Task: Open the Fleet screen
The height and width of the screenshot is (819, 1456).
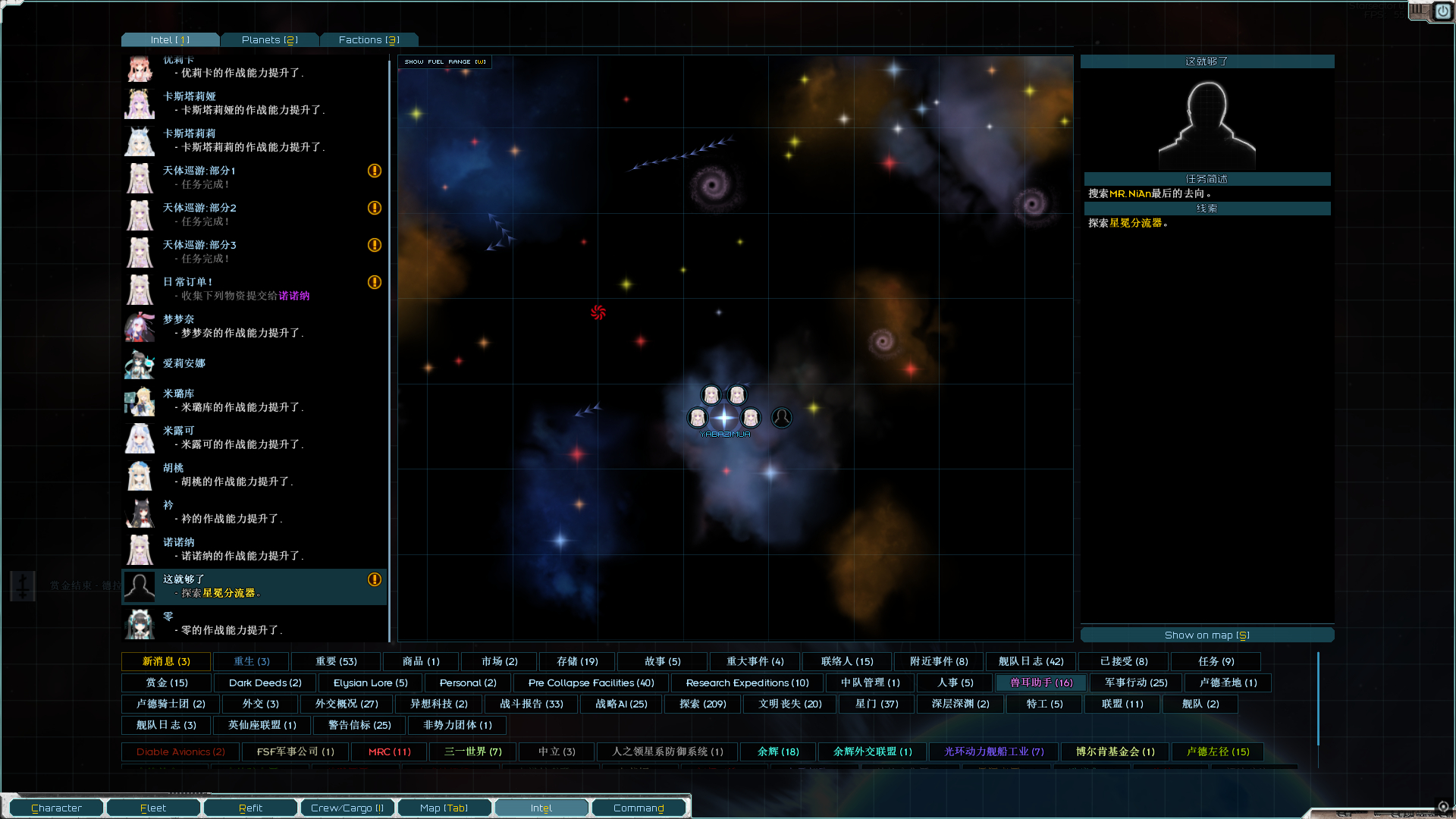Action: point(153,808)
